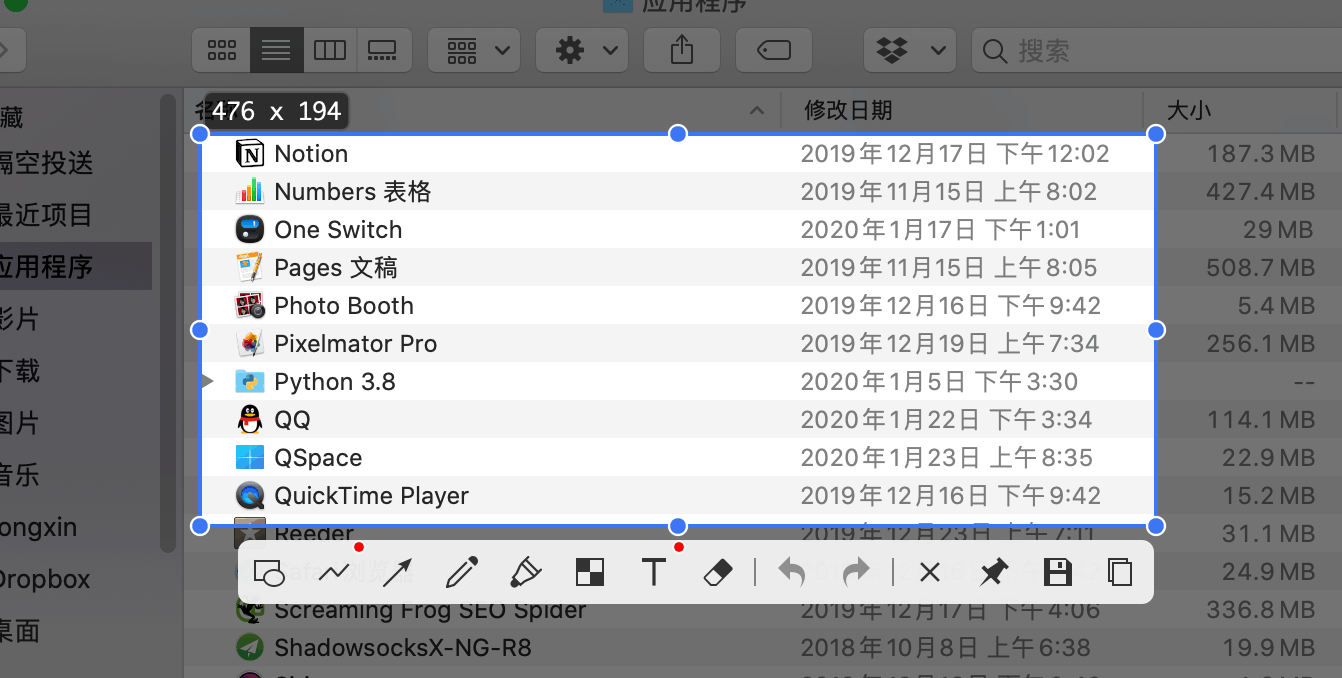Select the polyline drawing tool

tap(335, 572)
